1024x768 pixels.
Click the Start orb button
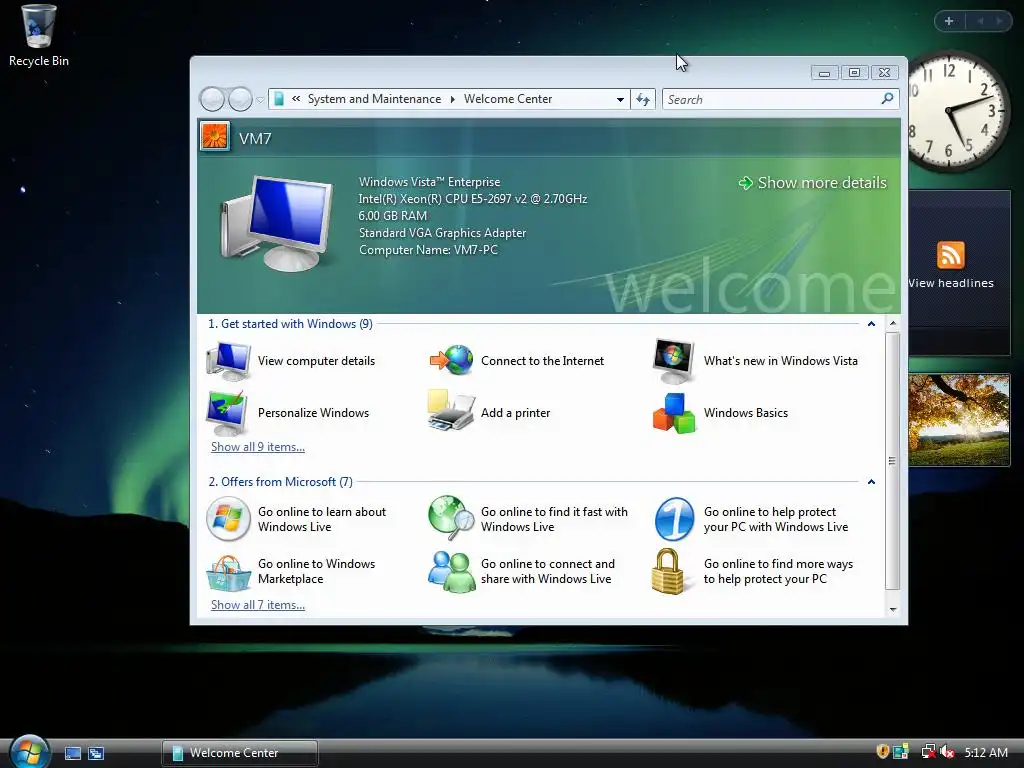(29, 752)
